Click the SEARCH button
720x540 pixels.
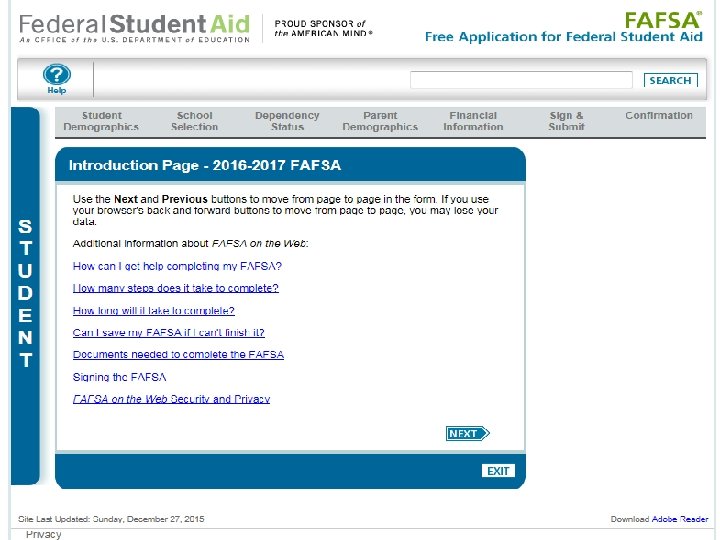click(x=670, y=80)
